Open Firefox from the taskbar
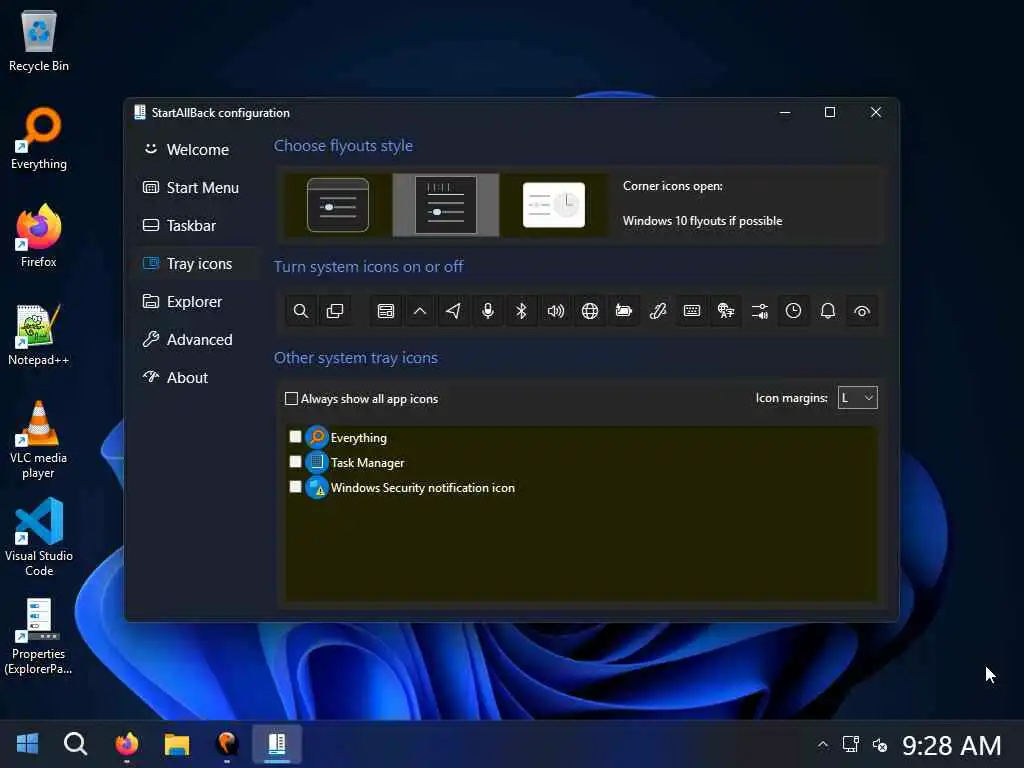This screenshot has height=768, width=1024. coord(127,743)
